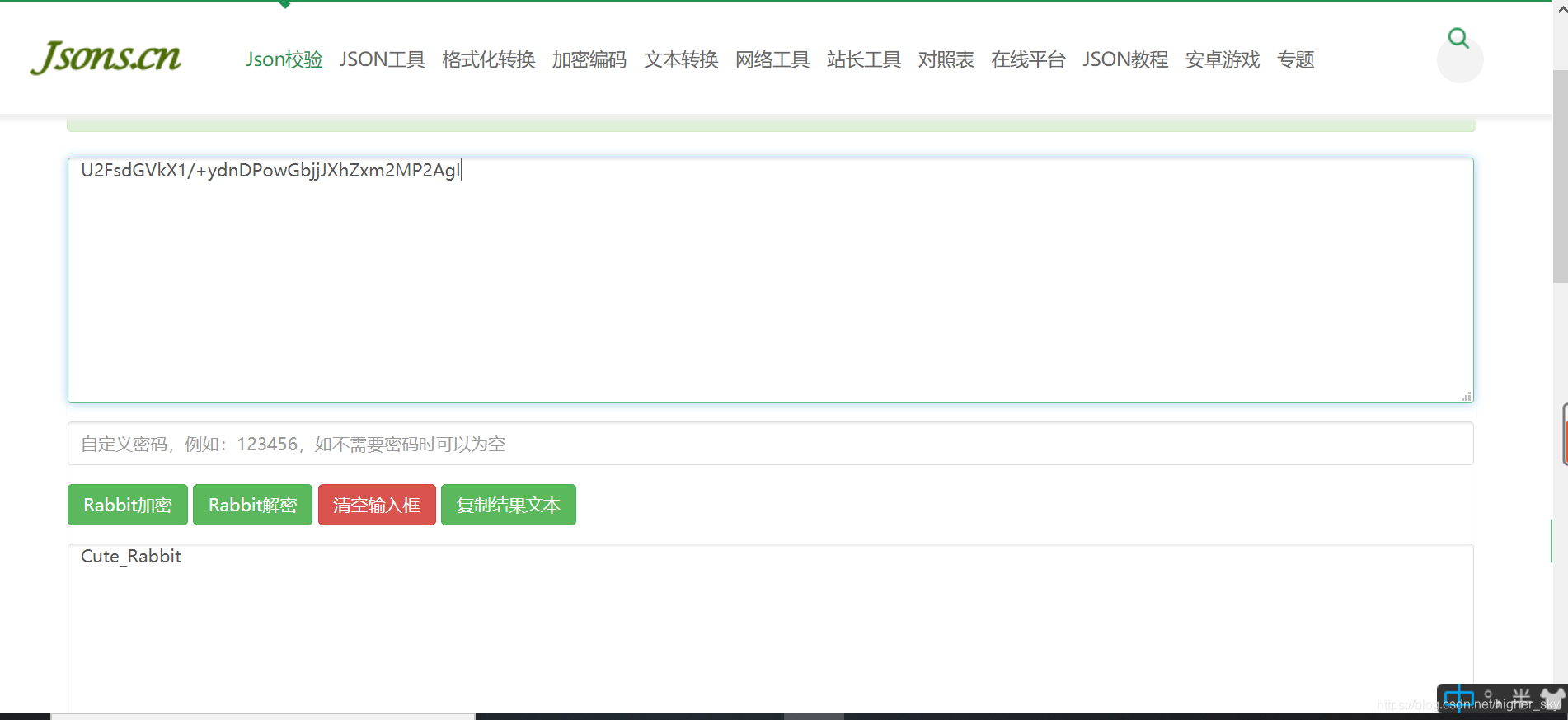
Task: Click the custom password field
Action: [x=770, y=444]
